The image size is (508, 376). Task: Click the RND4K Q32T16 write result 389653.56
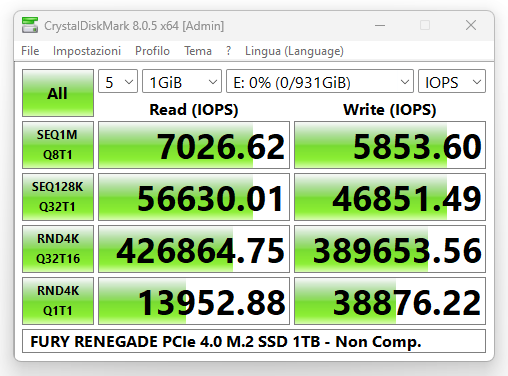[390, 249]
